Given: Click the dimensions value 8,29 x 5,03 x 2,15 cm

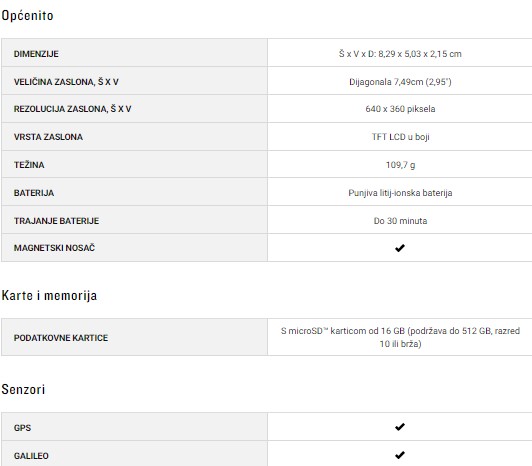Looking at the screenshot, I should (400, 54).
